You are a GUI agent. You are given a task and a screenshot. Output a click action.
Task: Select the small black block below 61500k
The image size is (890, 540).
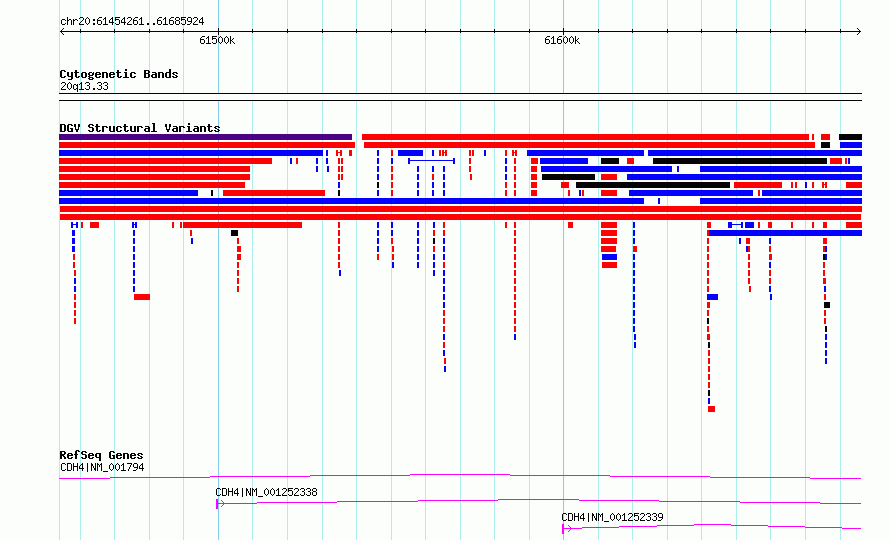pyautogui.click(x=234, y=233)
